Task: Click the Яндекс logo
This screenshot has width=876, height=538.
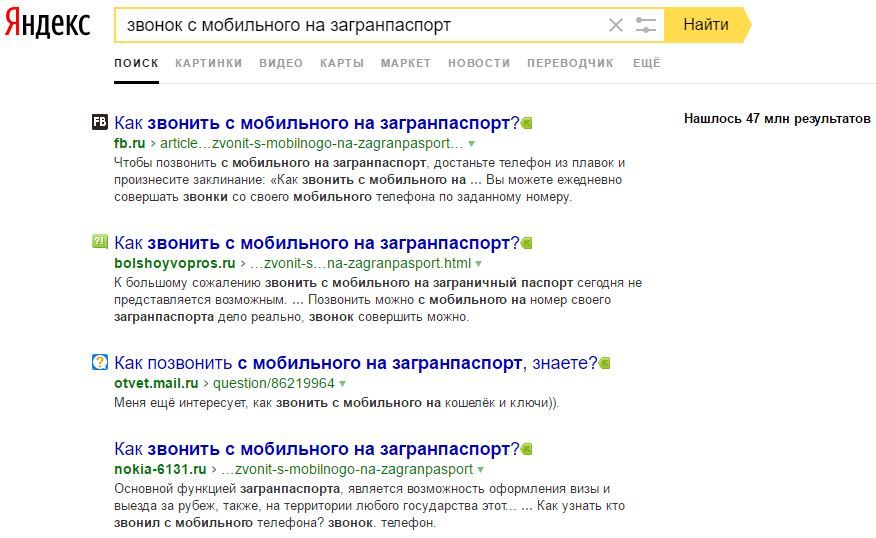Action: (x=47, y=25)
